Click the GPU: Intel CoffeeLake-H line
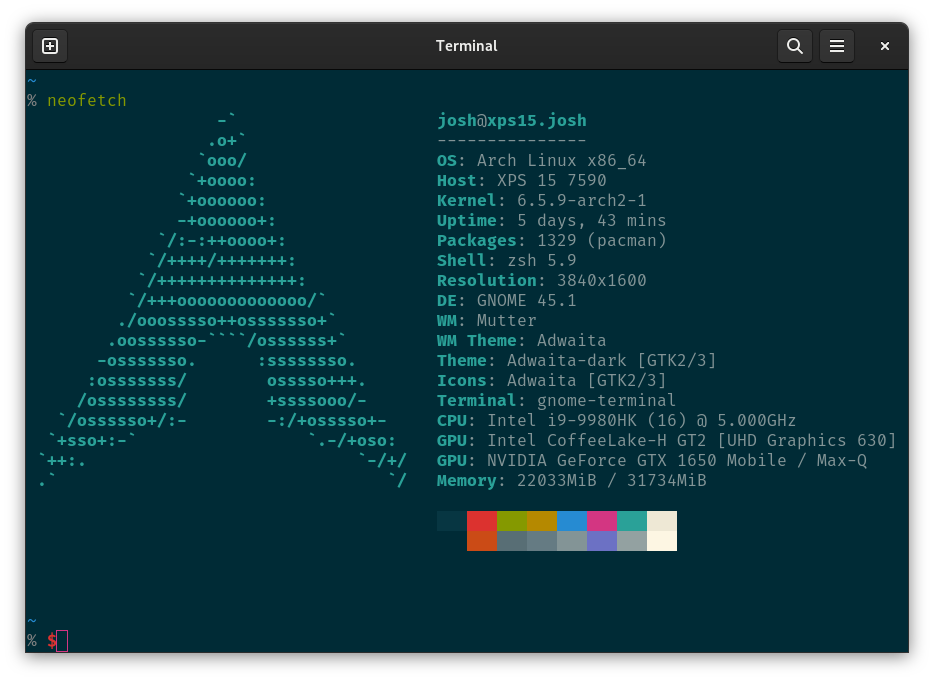The width and height of the screenshot is (934, 681). click(667, 440)
